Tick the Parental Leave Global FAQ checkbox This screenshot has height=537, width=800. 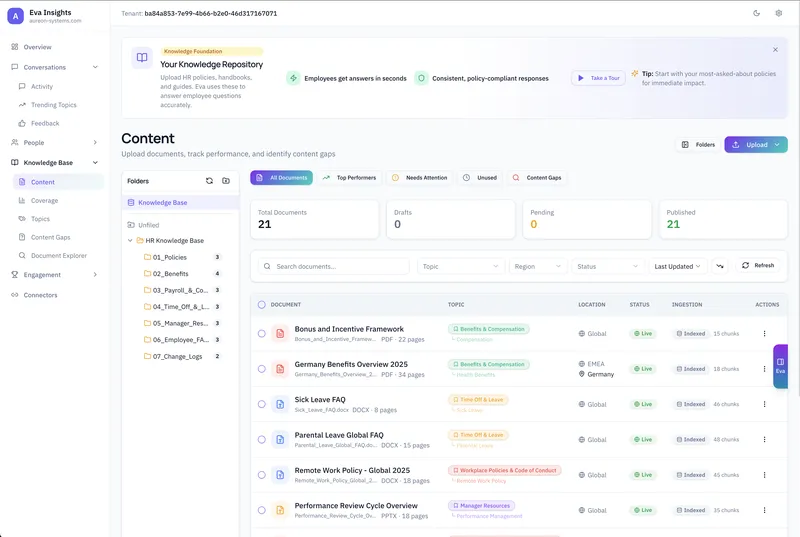pos(262,439)
